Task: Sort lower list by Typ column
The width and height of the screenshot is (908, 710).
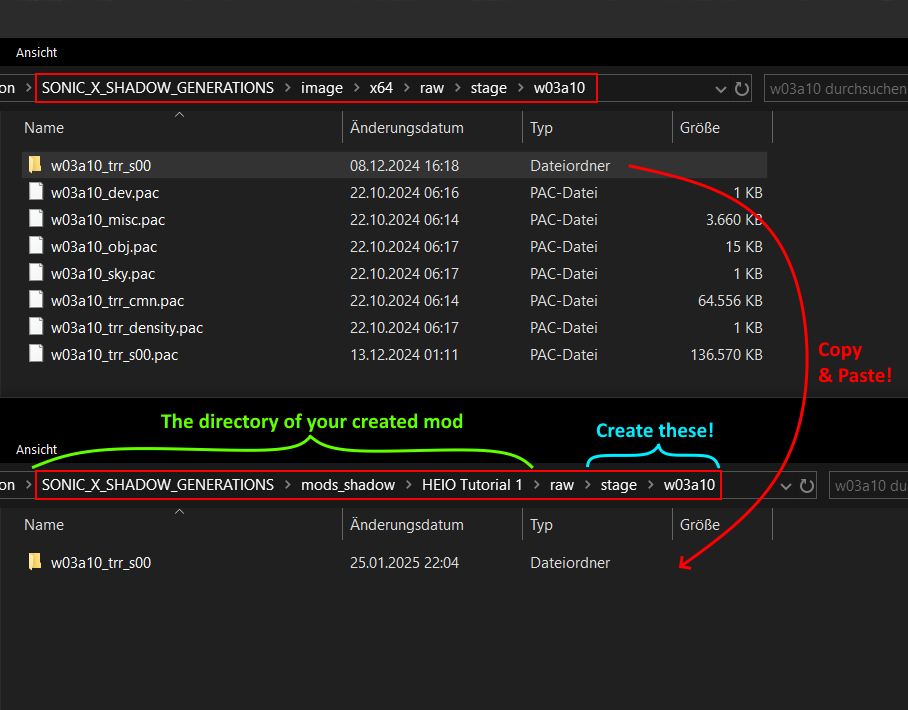Action: 541,525
